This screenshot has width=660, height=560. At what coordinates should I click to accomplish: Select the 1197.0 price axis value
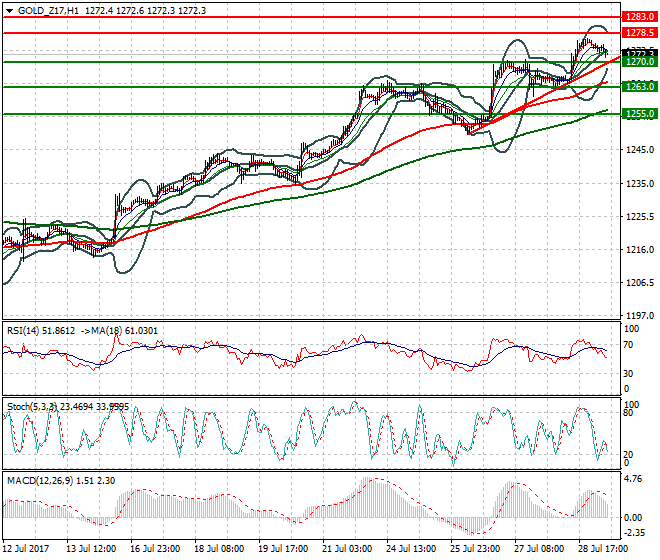coord(640,315)
